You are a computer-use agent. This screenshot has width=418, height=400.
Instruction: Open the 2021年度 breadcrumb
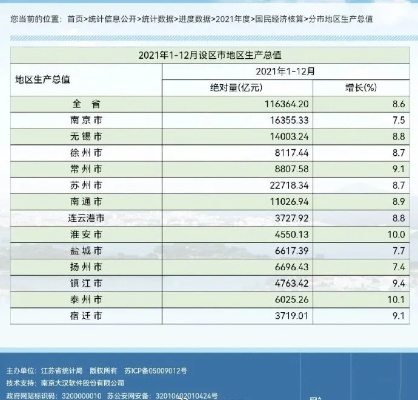point(233,19)
